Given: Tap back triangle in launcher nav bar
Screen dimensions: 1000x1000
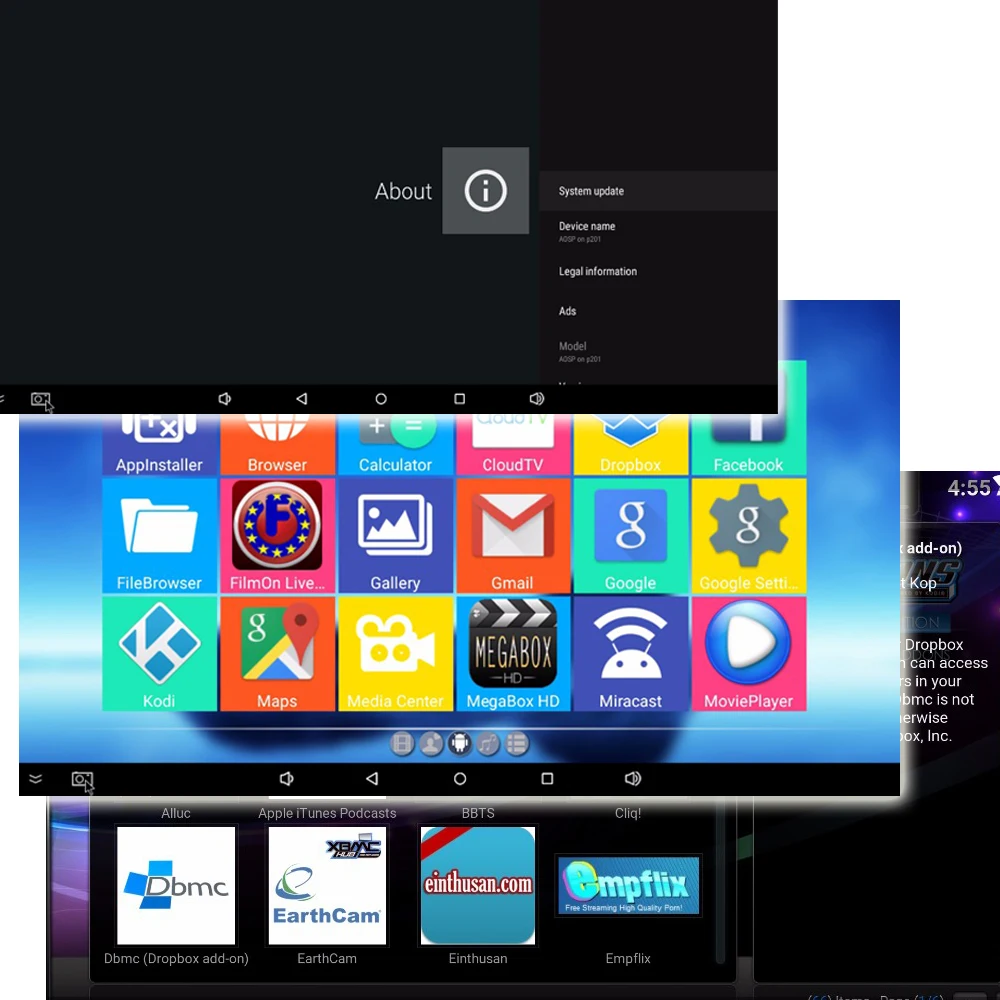Looking at the screenshot, I should (x=372, y=779).
